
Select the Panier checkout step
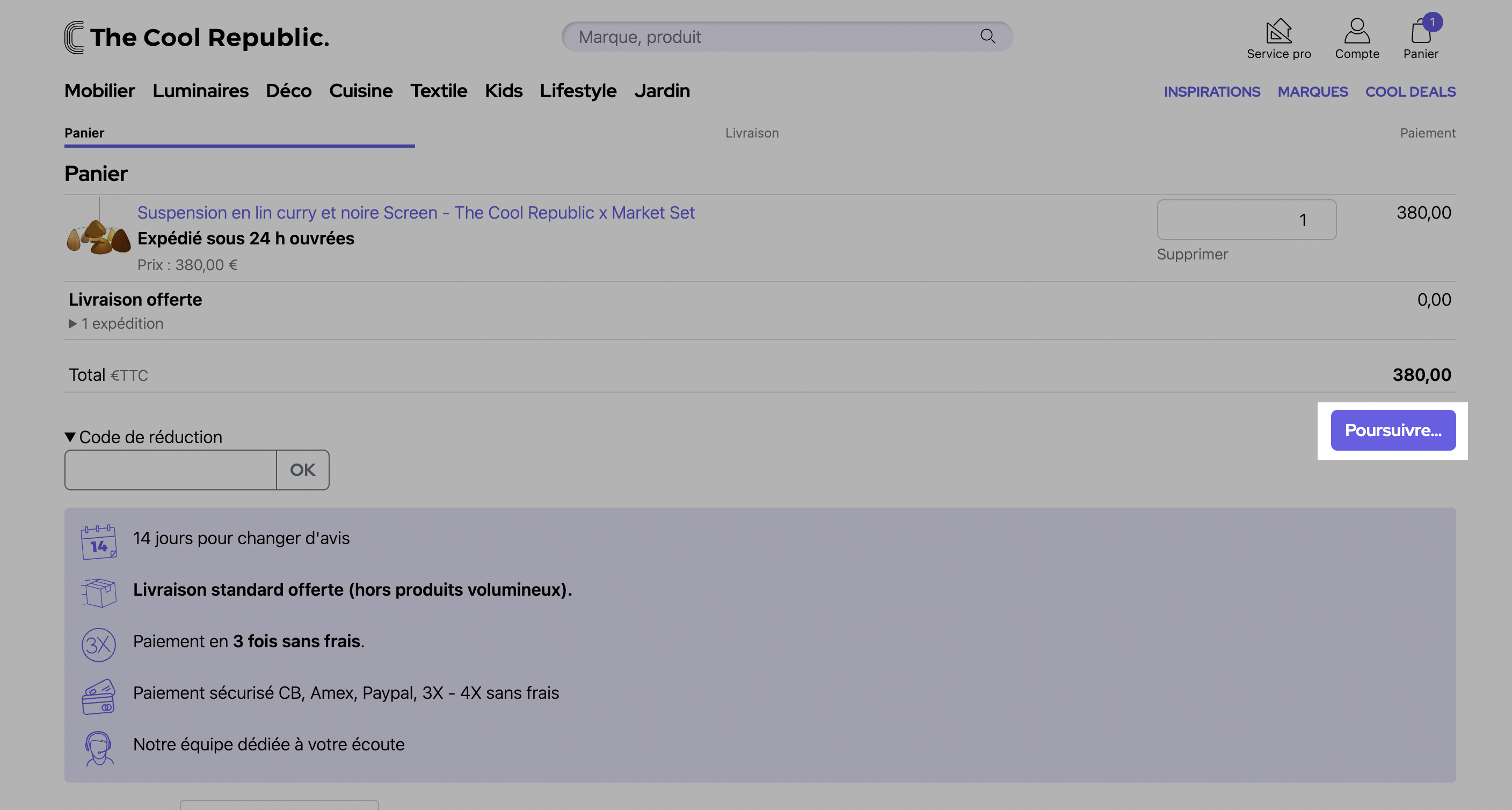84,133
